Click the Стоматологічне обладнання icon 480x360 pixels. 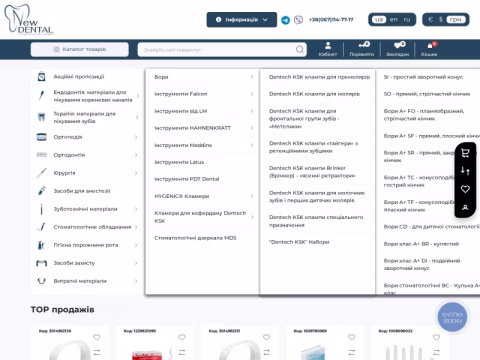click(41, 227)
